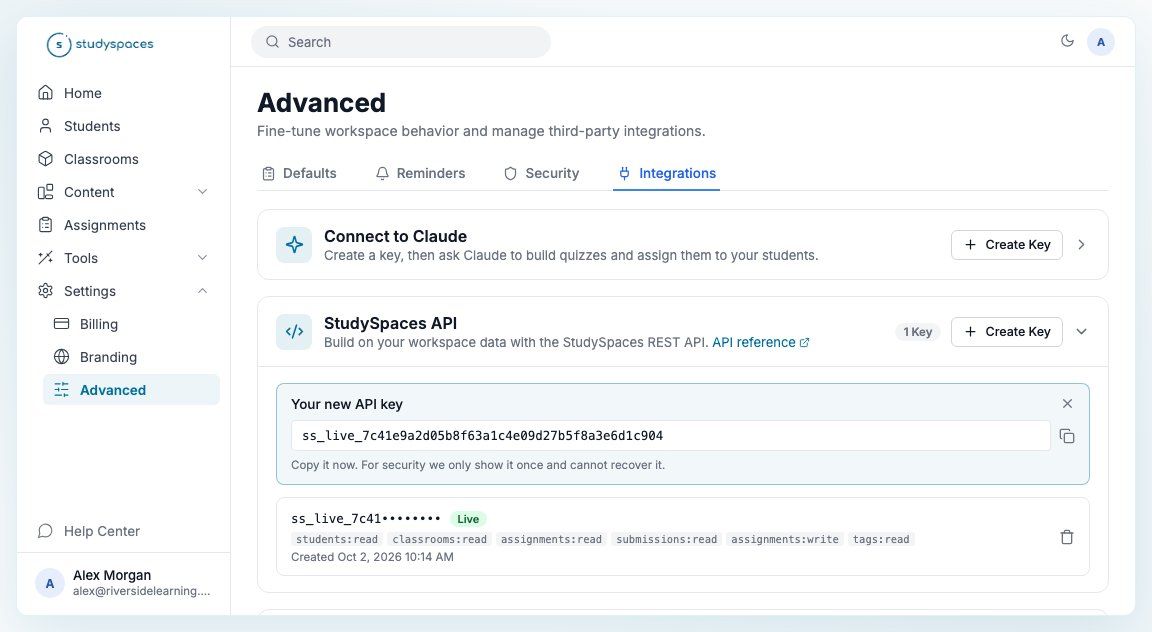
Task: Click the studyspaces logo
Action: 100,44
